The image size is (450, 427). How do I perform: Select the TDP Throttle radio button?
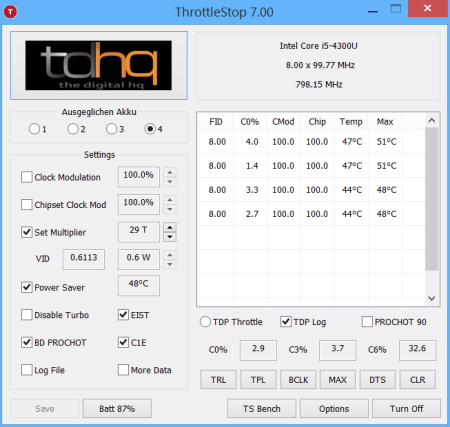(205, 322)
